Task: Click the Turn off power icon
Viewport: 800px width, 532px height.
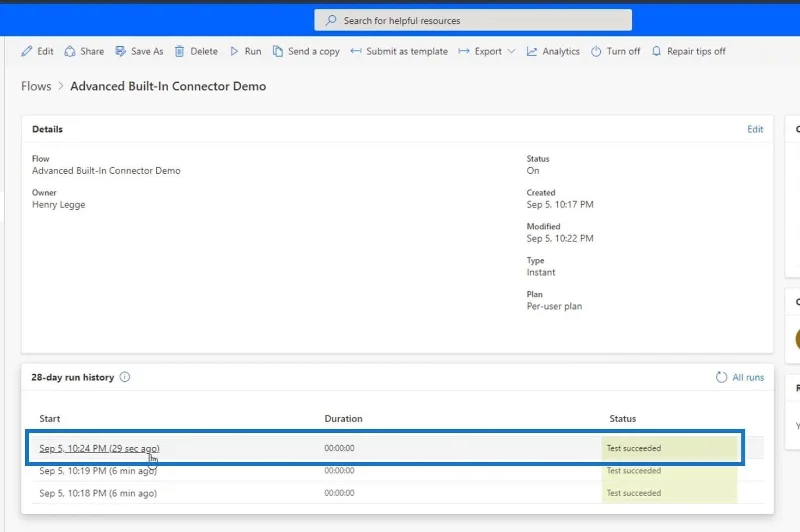Action: coord(596,51)
